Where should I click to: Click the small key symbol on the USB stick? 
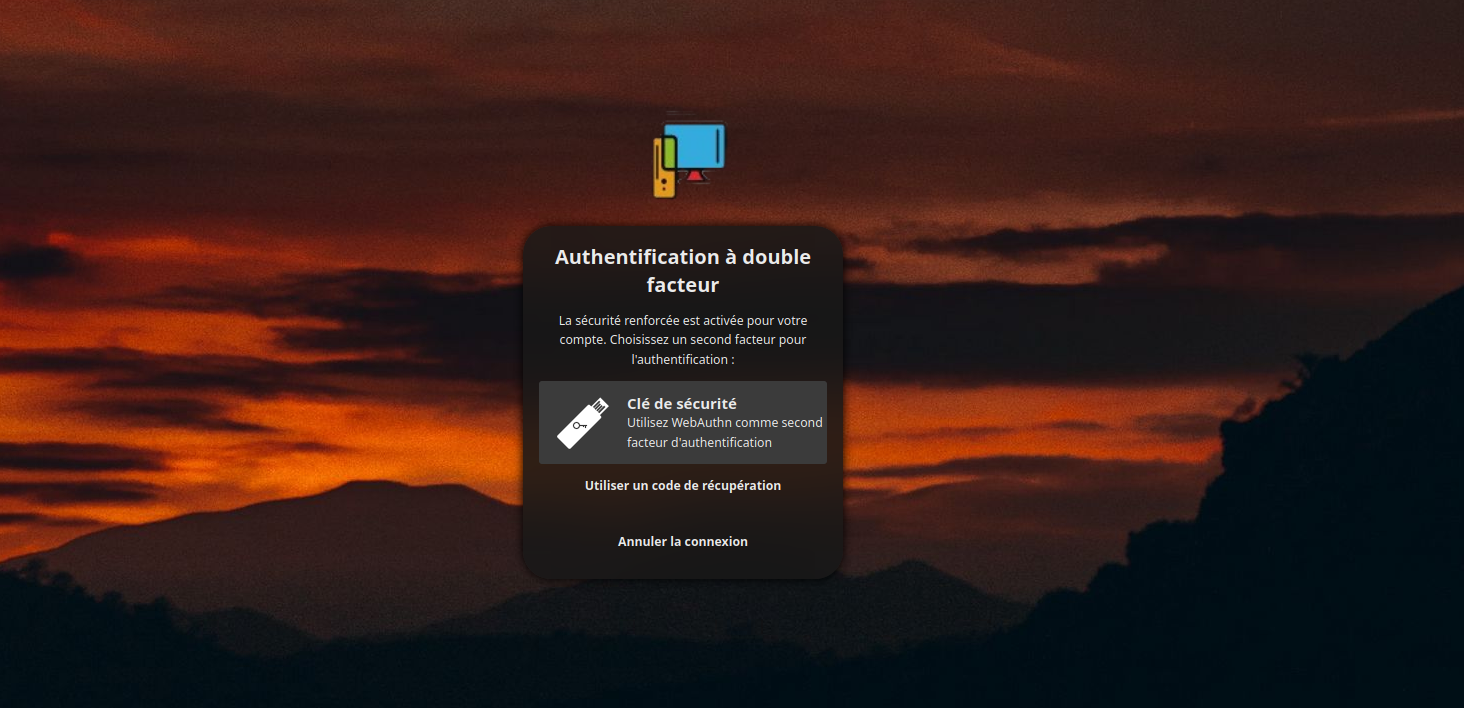pos(579,427)
